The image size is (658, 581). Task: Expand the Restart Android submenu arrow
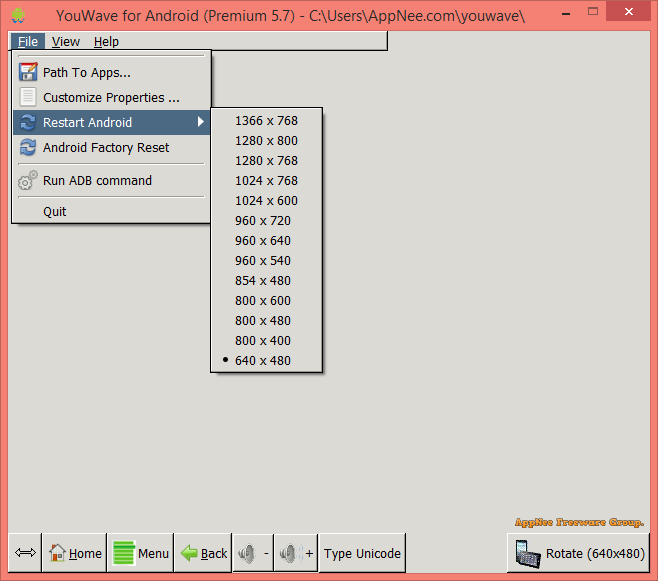click(201, 122)
